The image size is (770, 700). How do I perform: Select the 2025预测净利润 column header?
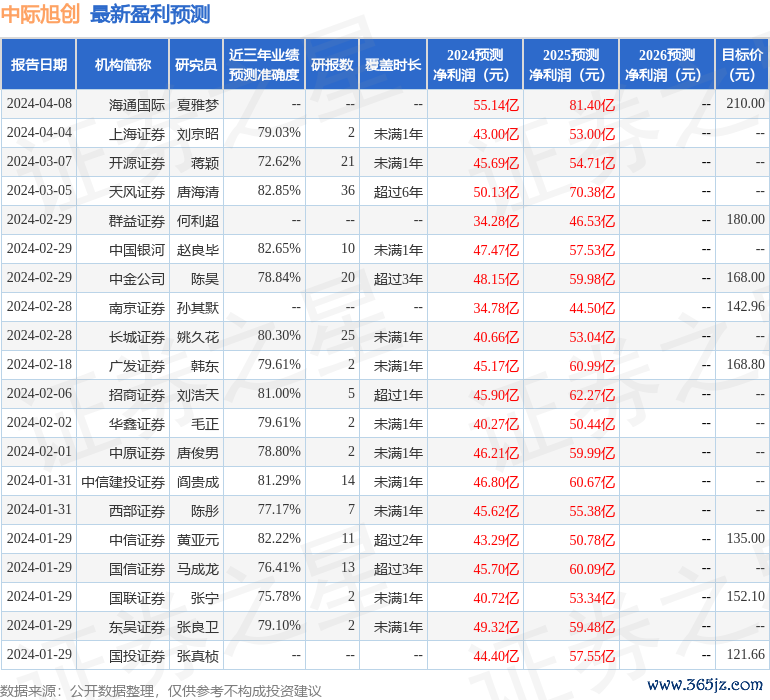[x=571, y=64]
